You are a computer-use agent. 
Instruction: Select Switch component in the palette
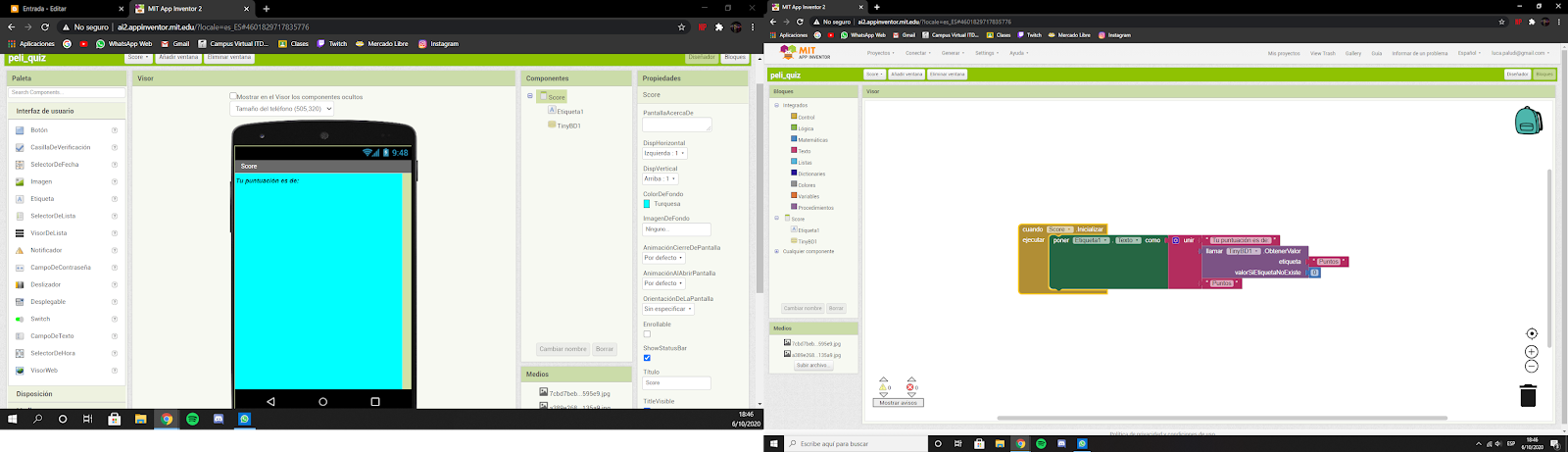point(40,319)
